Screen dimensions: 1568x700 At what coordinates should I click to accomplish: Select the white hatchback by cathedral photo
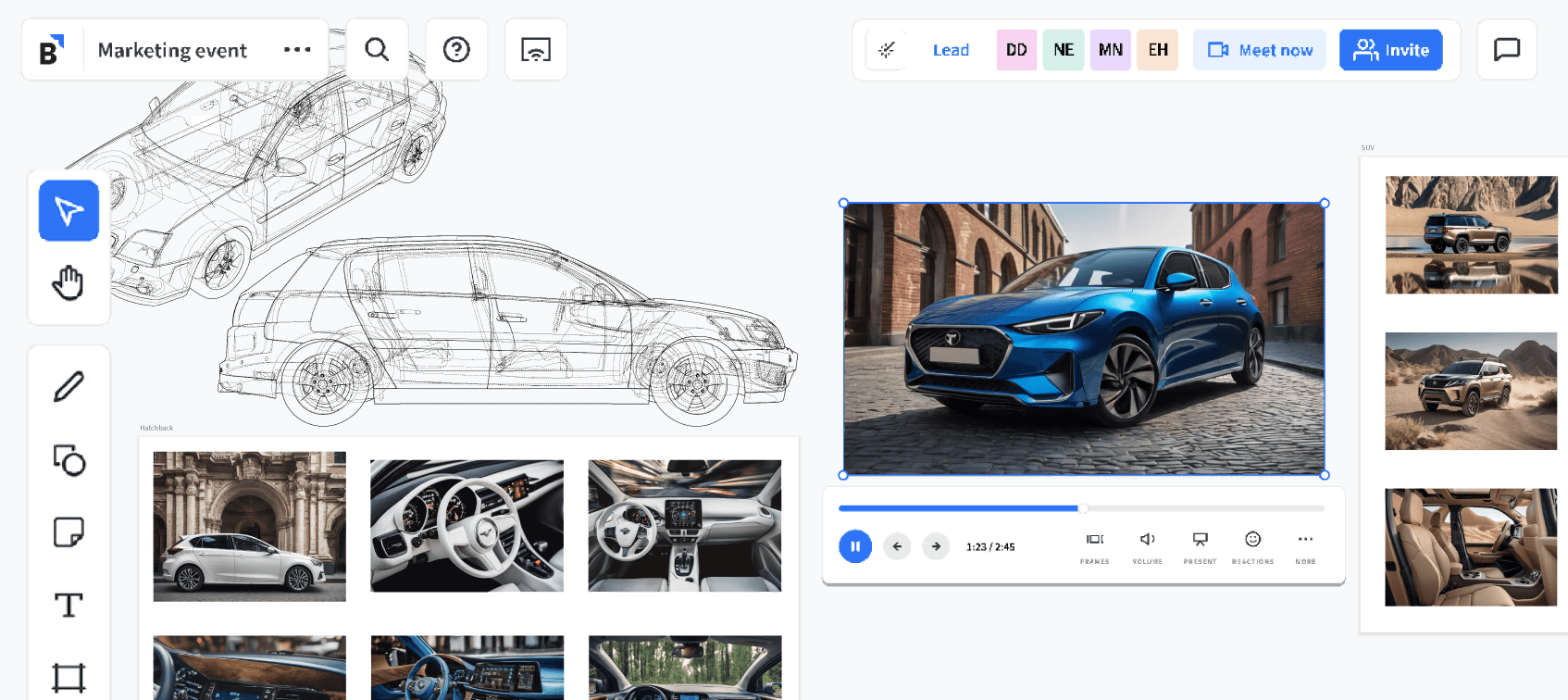250,527
